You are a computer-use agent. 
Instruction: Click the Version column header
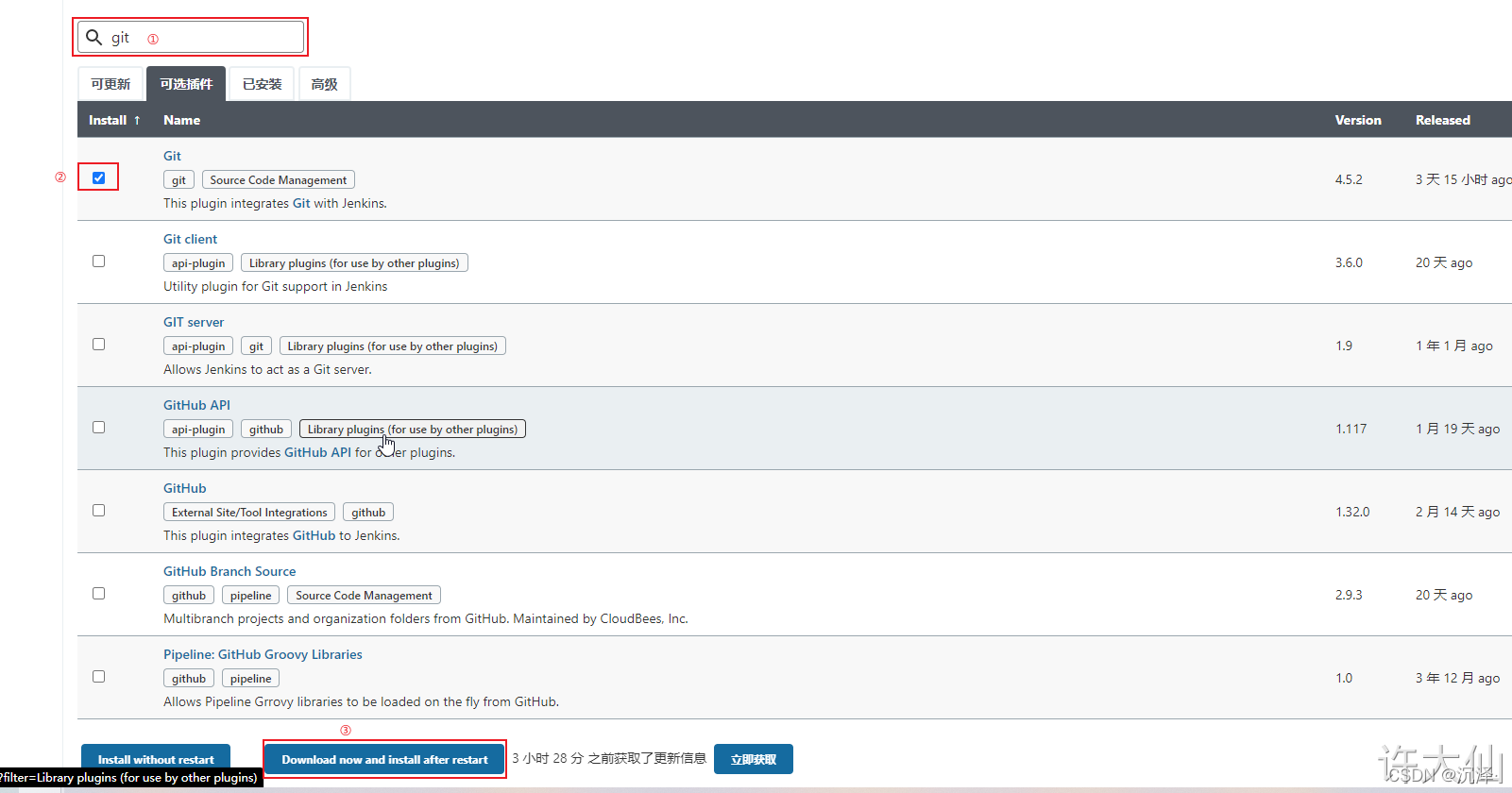click(1358, 120)
